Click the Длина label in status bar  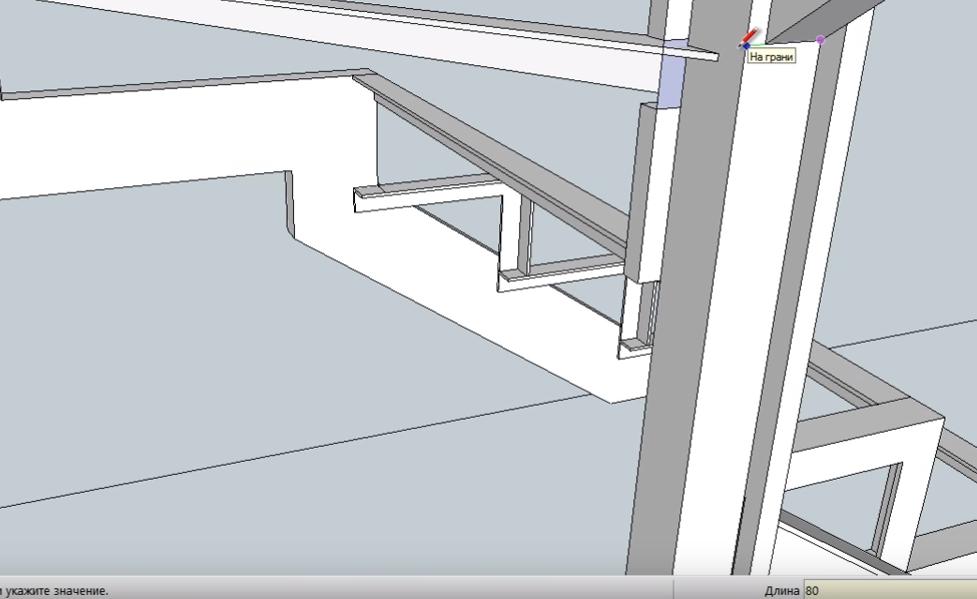(781, 590)
